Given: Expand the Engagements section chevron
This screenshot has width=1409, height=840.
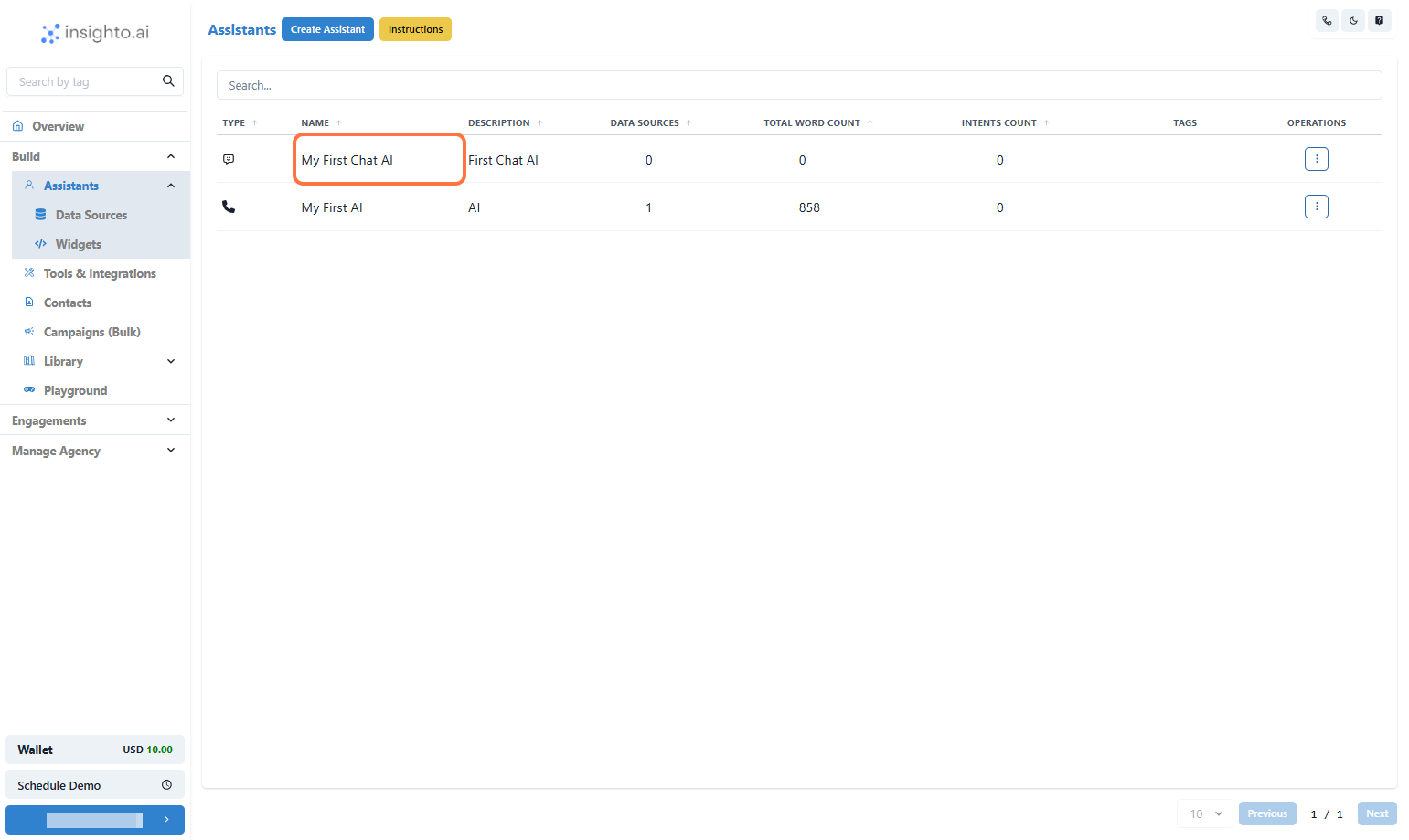Looking at the screenshot, I should (x=171, y=420).
